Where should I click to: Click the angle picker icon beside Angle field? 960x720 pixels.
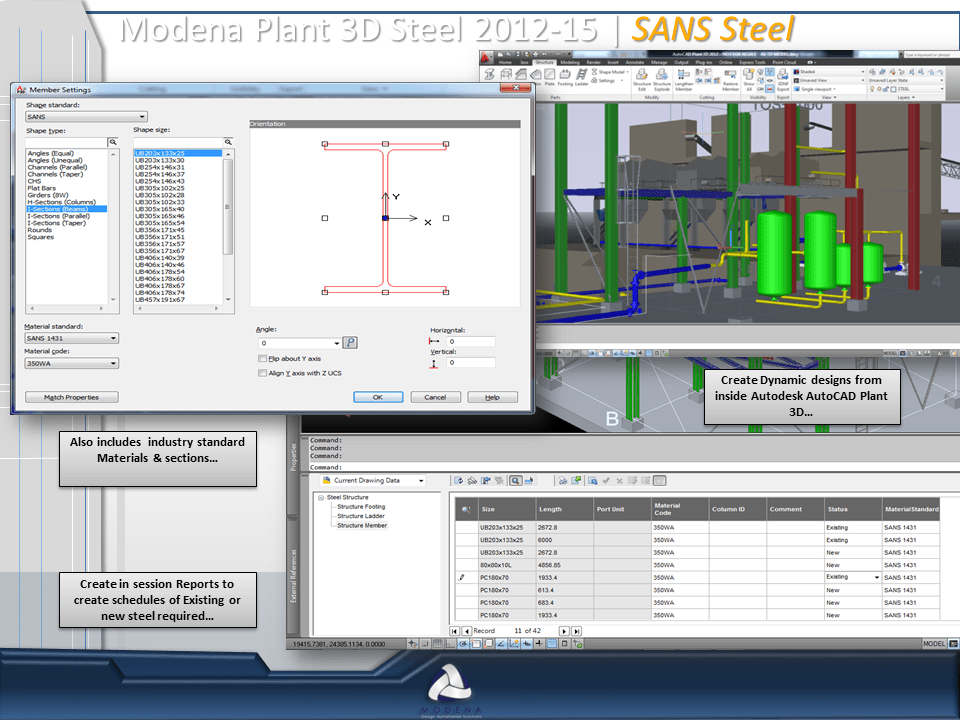[350, 343]
